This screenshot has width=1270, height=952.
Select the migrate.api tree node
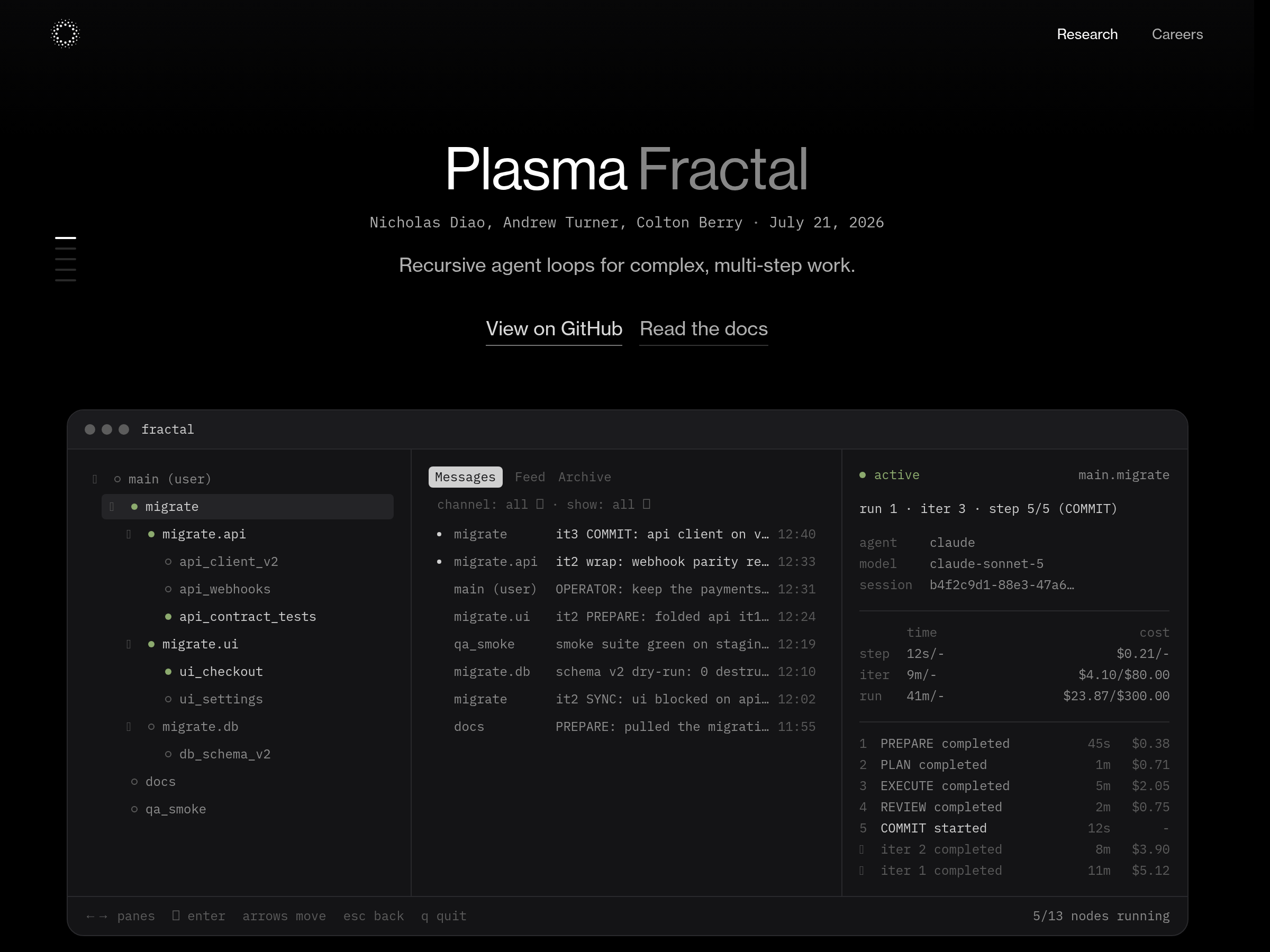coord(204,534)
